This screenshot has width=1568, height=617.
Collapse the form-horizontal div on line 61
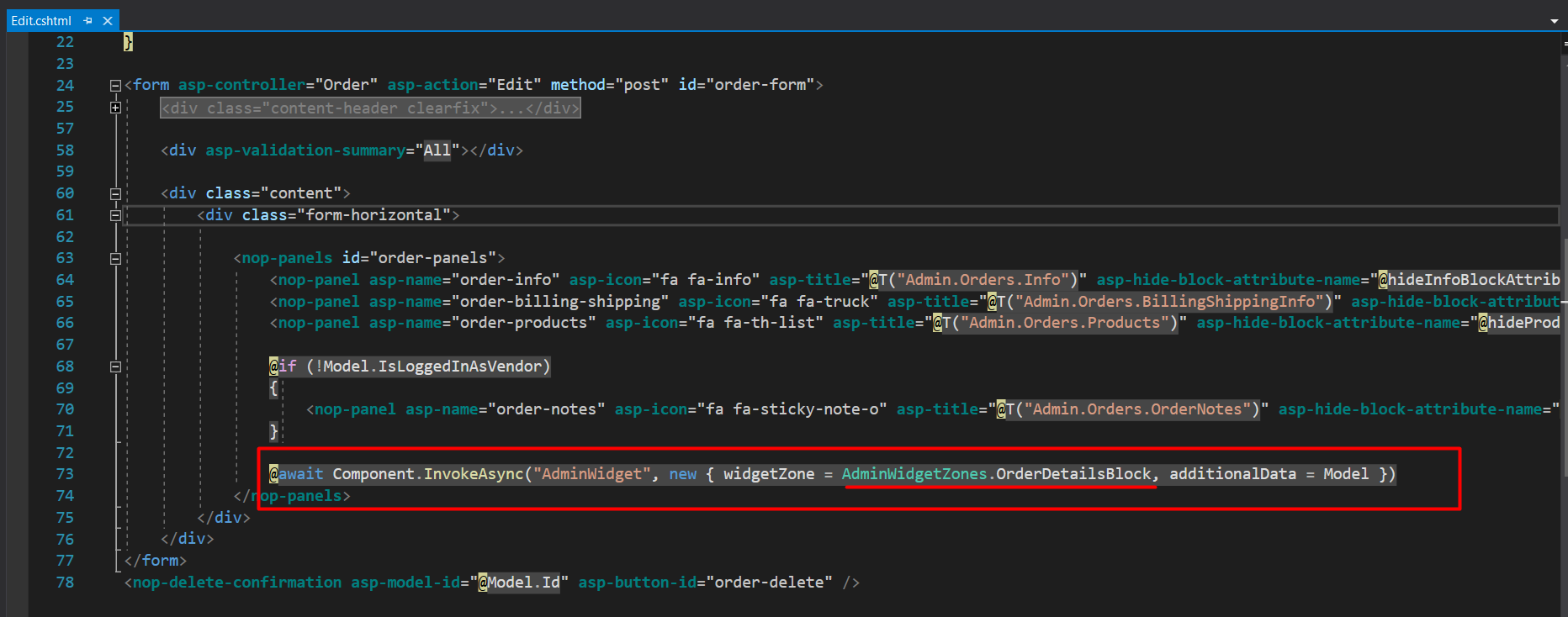115,215
